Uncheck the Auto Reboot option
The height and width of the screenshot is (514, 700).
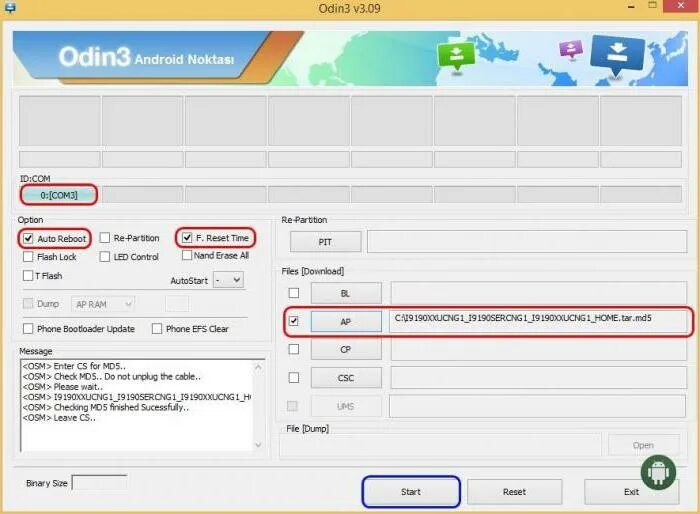[28, 238]
